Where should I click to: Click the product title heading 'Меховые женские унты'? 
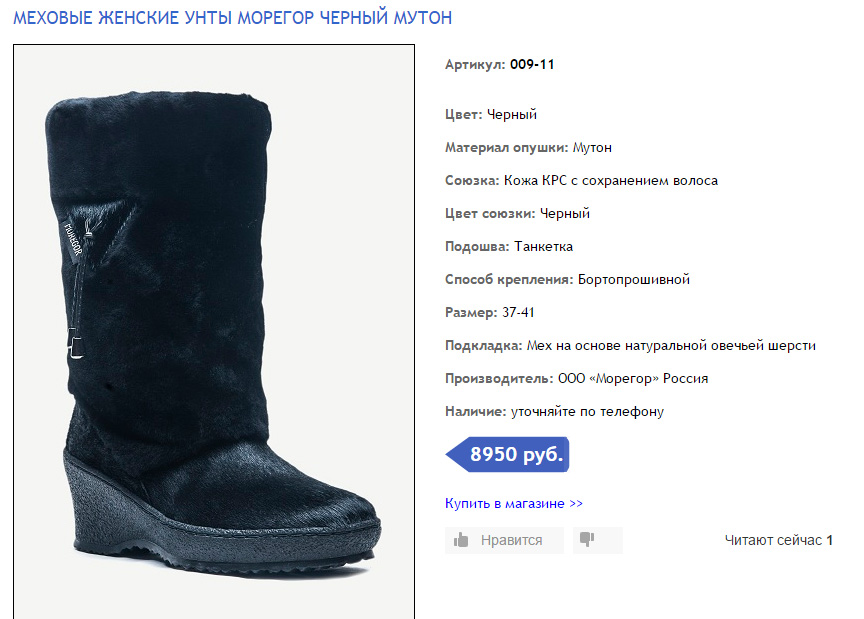click(233, 18)
